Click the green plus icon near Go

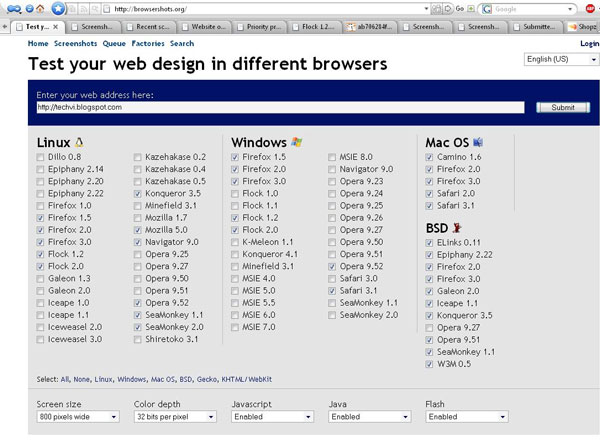[x=471, y=8]
